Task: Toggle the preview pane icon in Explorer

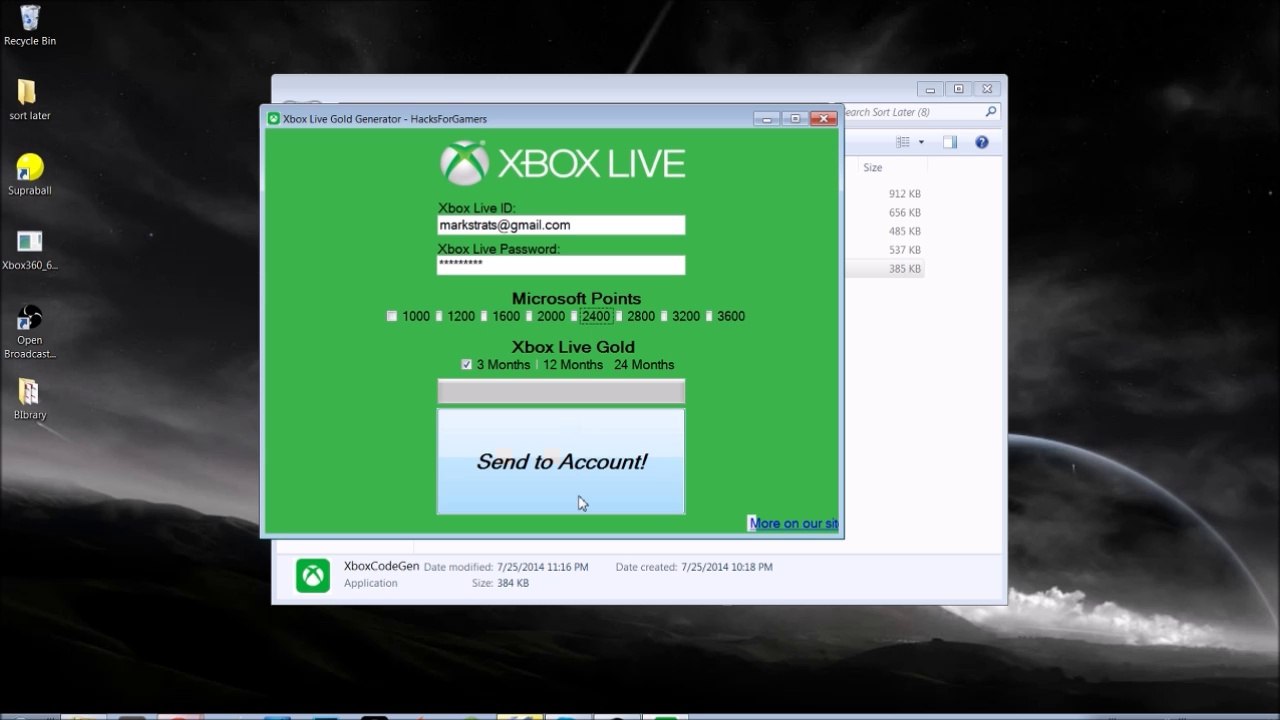Action: 950,142
